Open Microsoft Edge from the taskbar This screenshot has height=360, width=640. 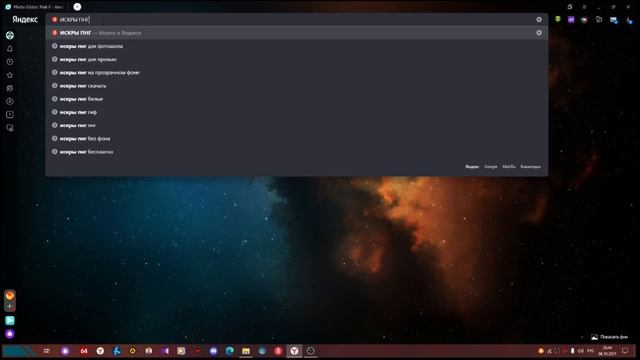click(x=230, y=351)
